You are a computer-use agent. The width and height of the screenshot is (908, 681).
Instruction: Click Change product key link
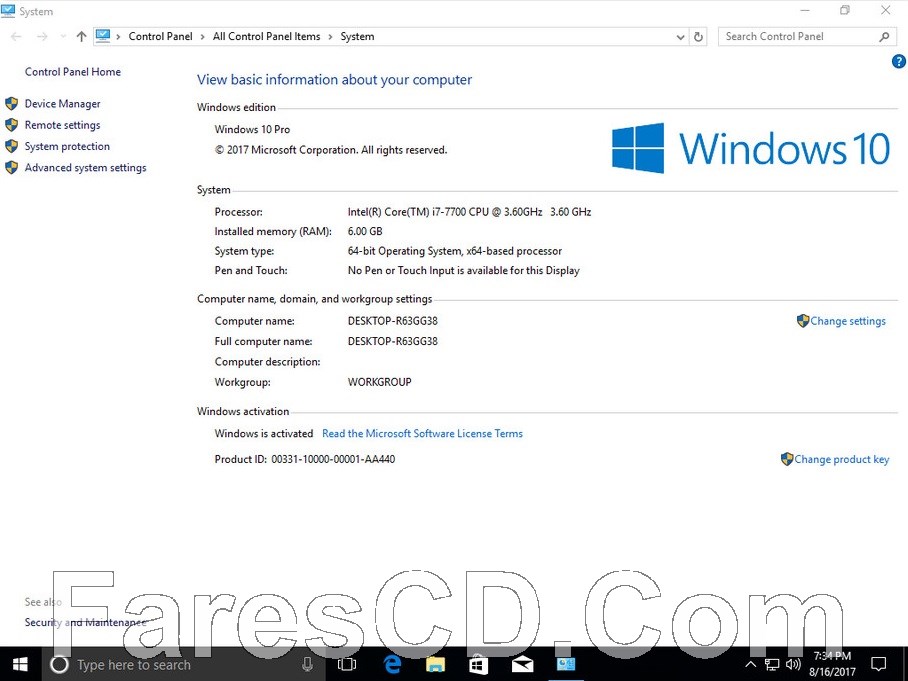(841, 459)
